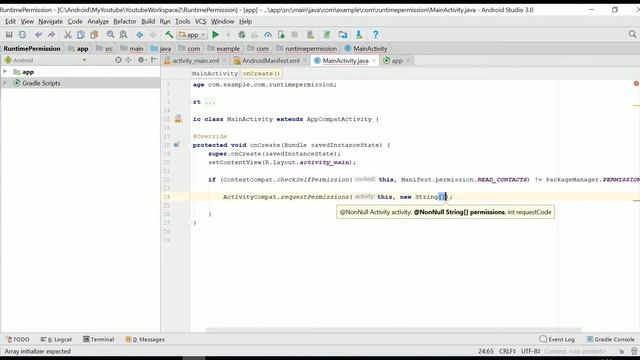Switch to AndroidManifest.xml editor tab
Screen dimensions: 640x360
pyautogui.click(x=270, y=60)
